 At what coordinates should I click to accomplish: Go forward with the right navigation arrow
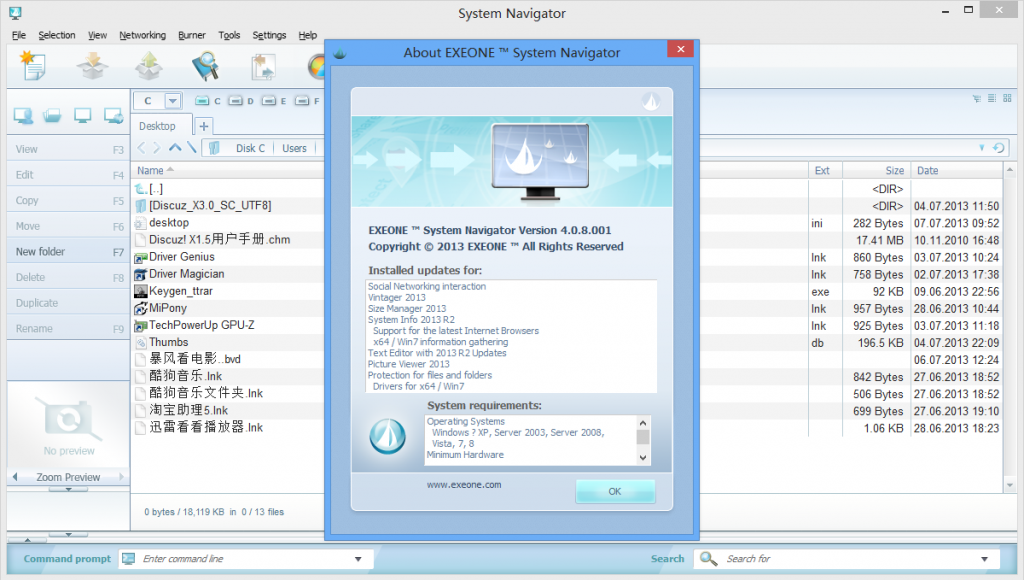(157, 148)
